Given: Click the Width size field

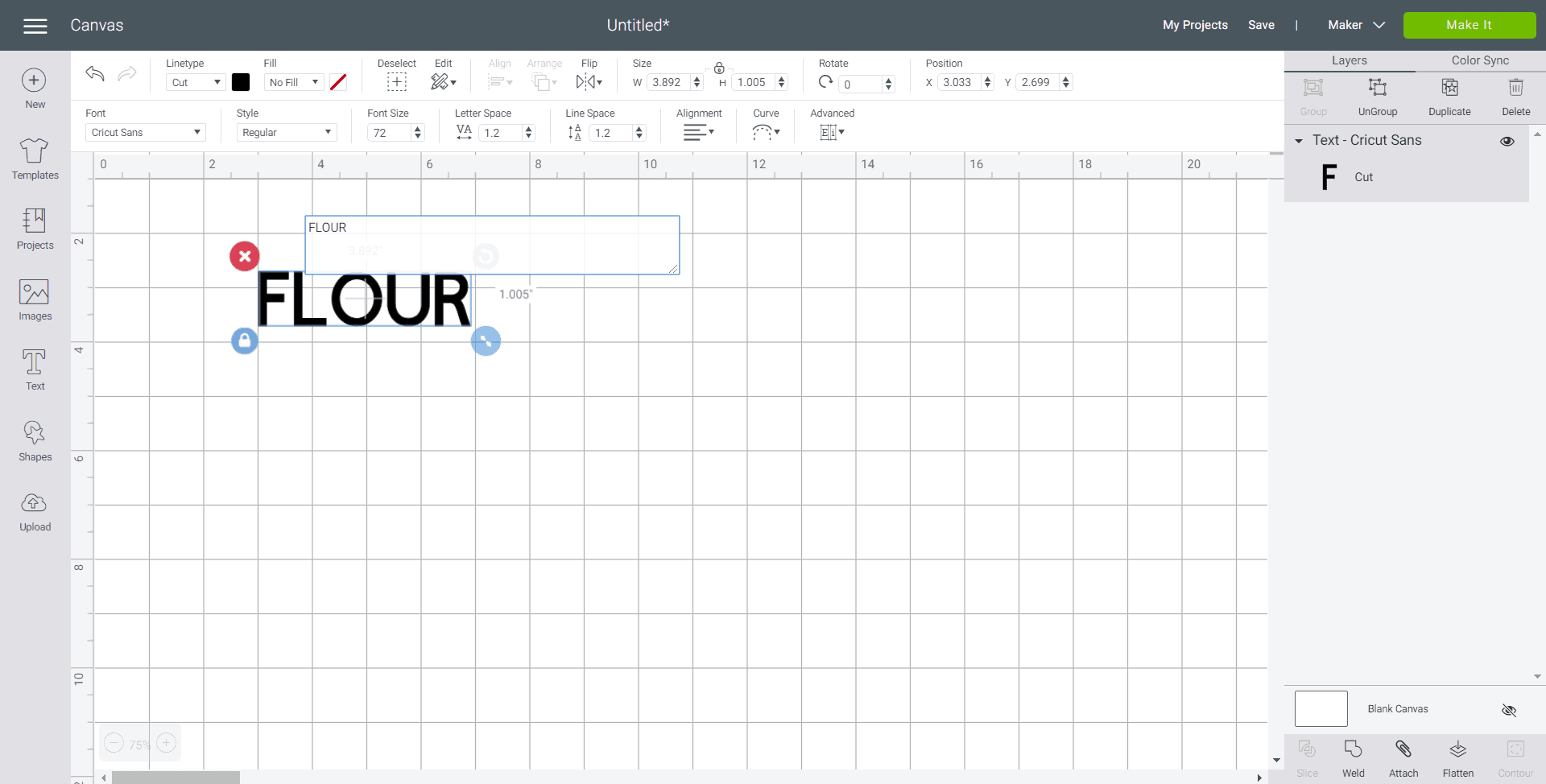Looking at the screenshot, I should [x=668, y=82].
